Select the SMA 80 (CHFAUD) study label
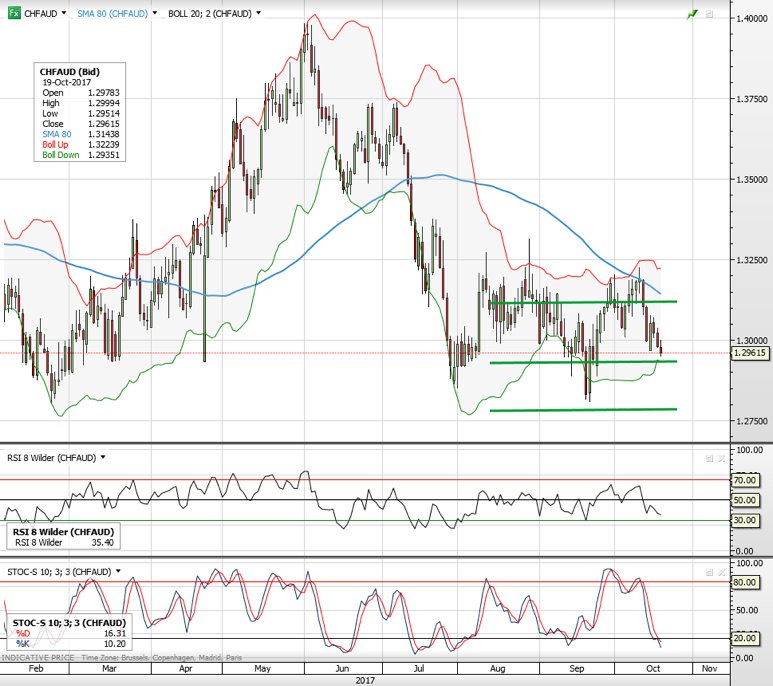This screenshot has width=773, height=686. tap(112, 14)
